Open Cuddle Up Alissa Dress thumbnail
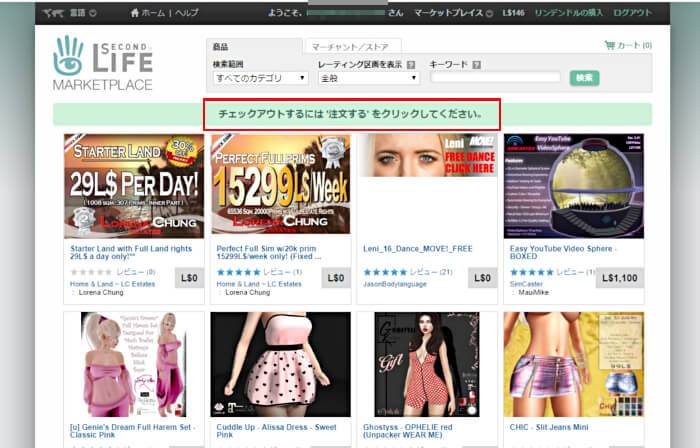 coord(280,365)
